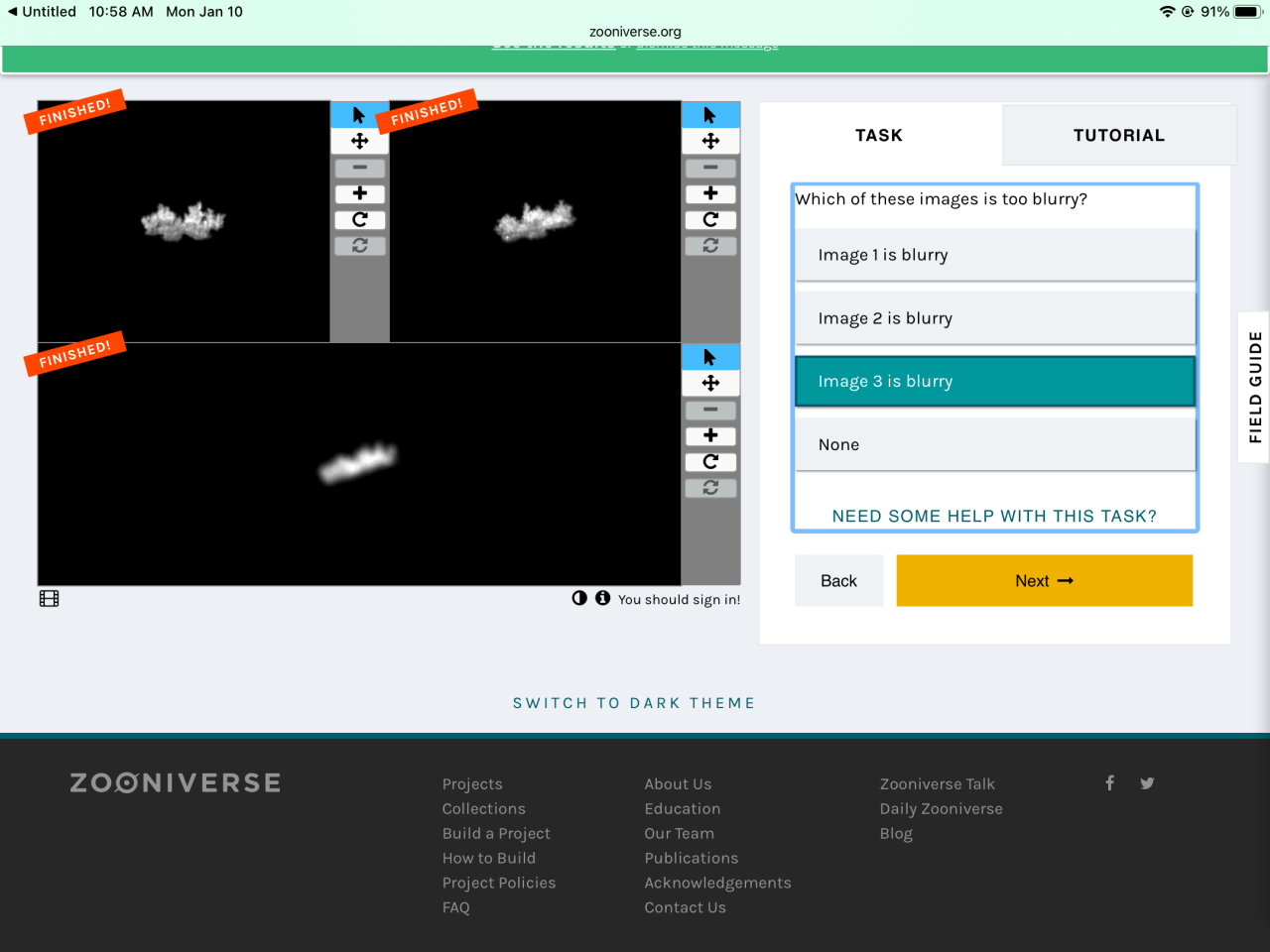Open subject info icon
Viewport: 1270px width, 952px height.
tap(602, 598)
